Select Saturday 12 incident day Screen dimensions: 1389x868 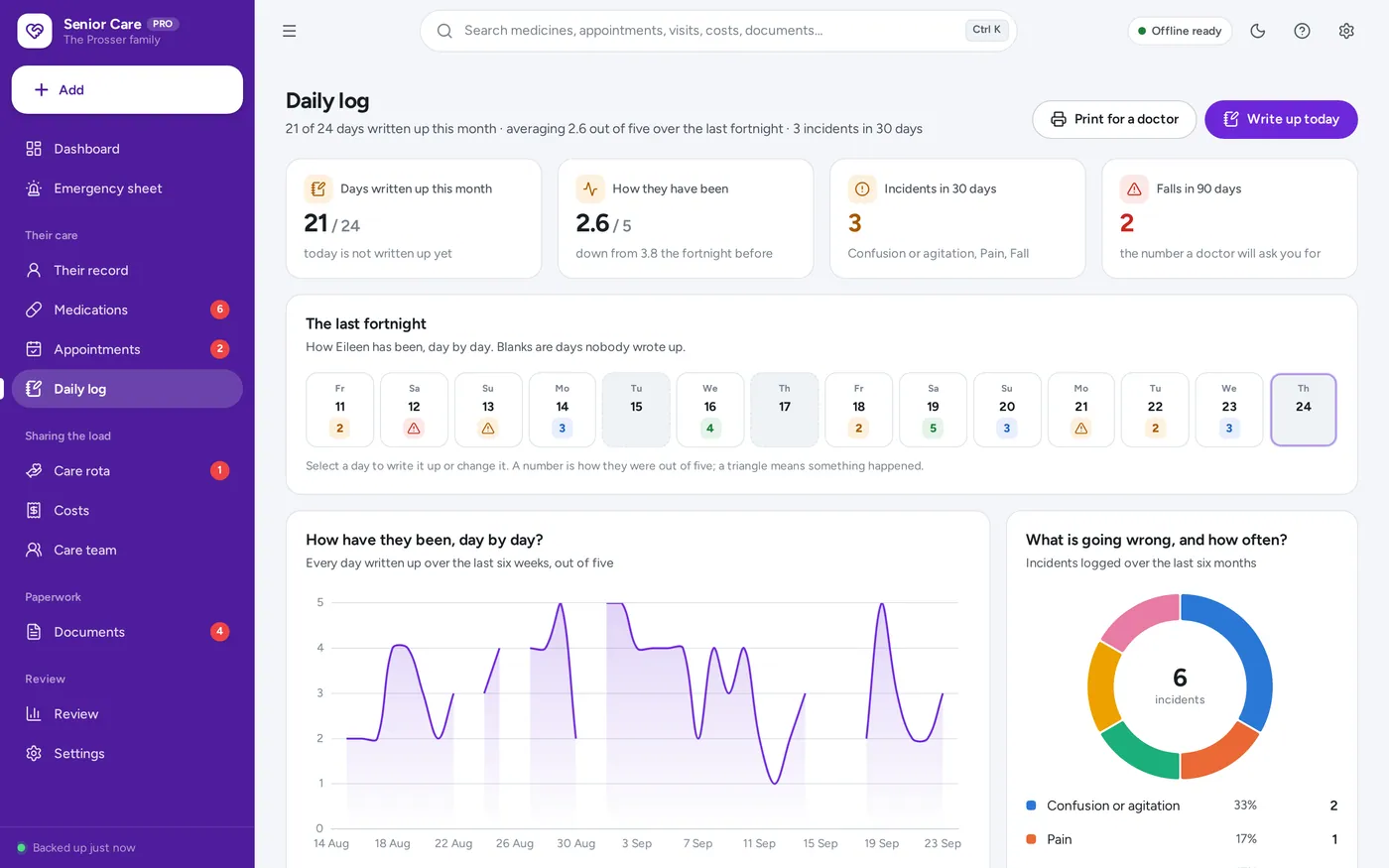pos(414,410)
